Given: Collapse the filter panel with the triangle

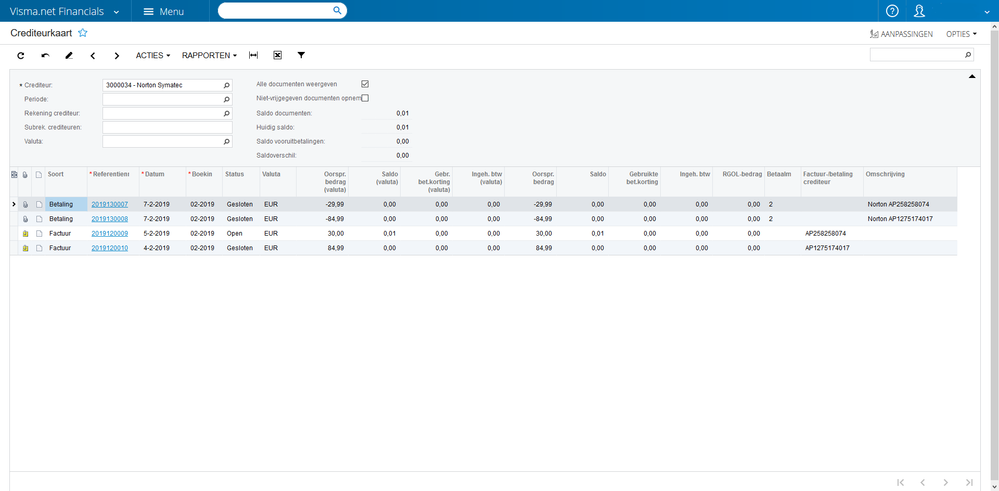Looking at the screenshot, I should point(970,76).
